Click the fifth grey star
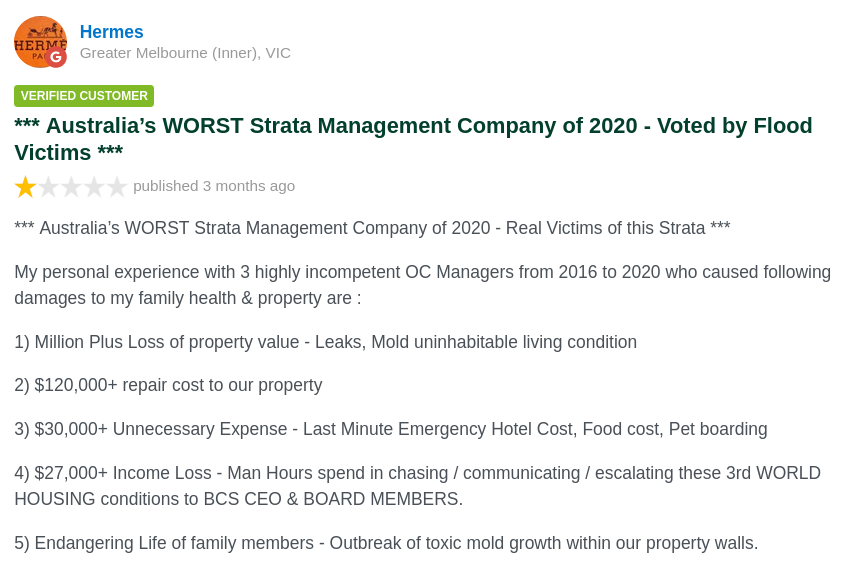The image size is (867, 562). 117,187
